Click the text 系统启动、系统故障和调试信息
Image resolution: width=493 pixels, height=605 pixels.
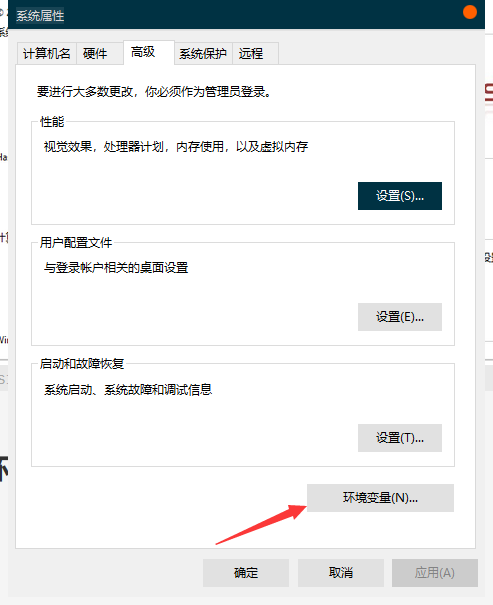click(128, 390)
